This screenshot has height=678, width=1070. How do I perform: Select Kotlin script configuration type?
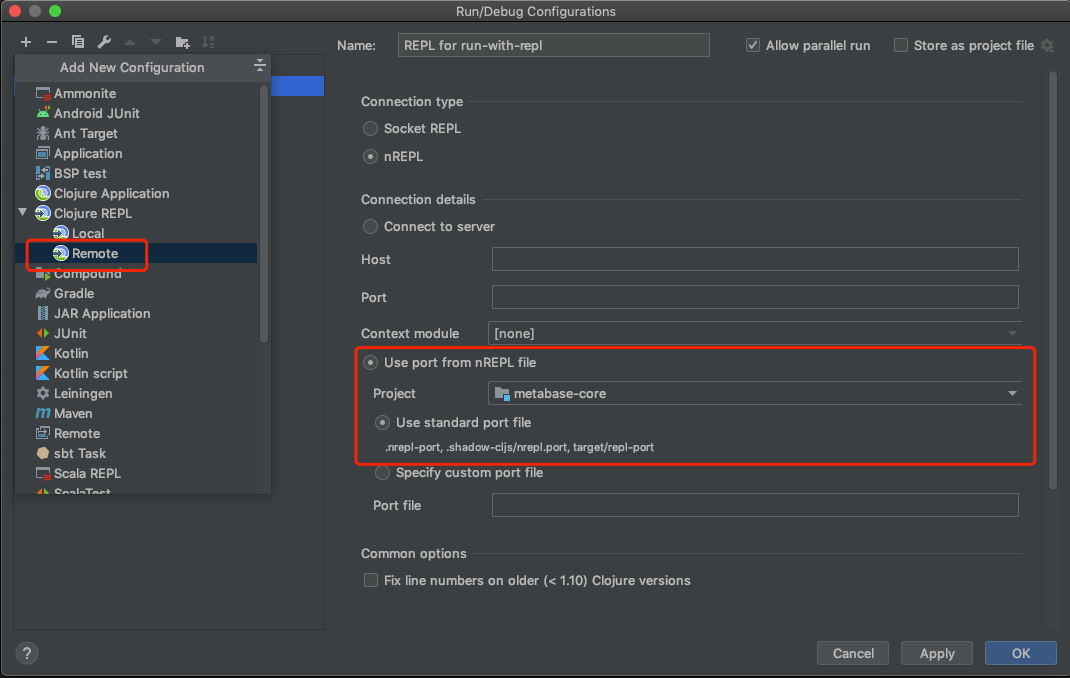(91, 374)
